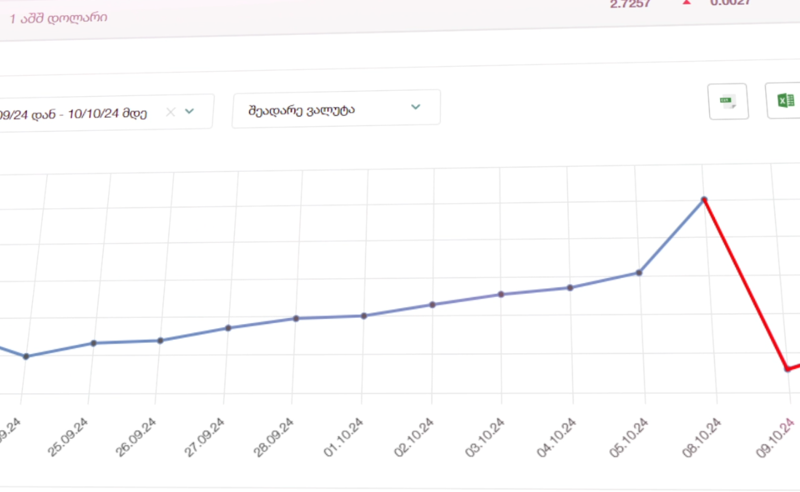Click the chart data point for 02.10.24

point(432,305)
